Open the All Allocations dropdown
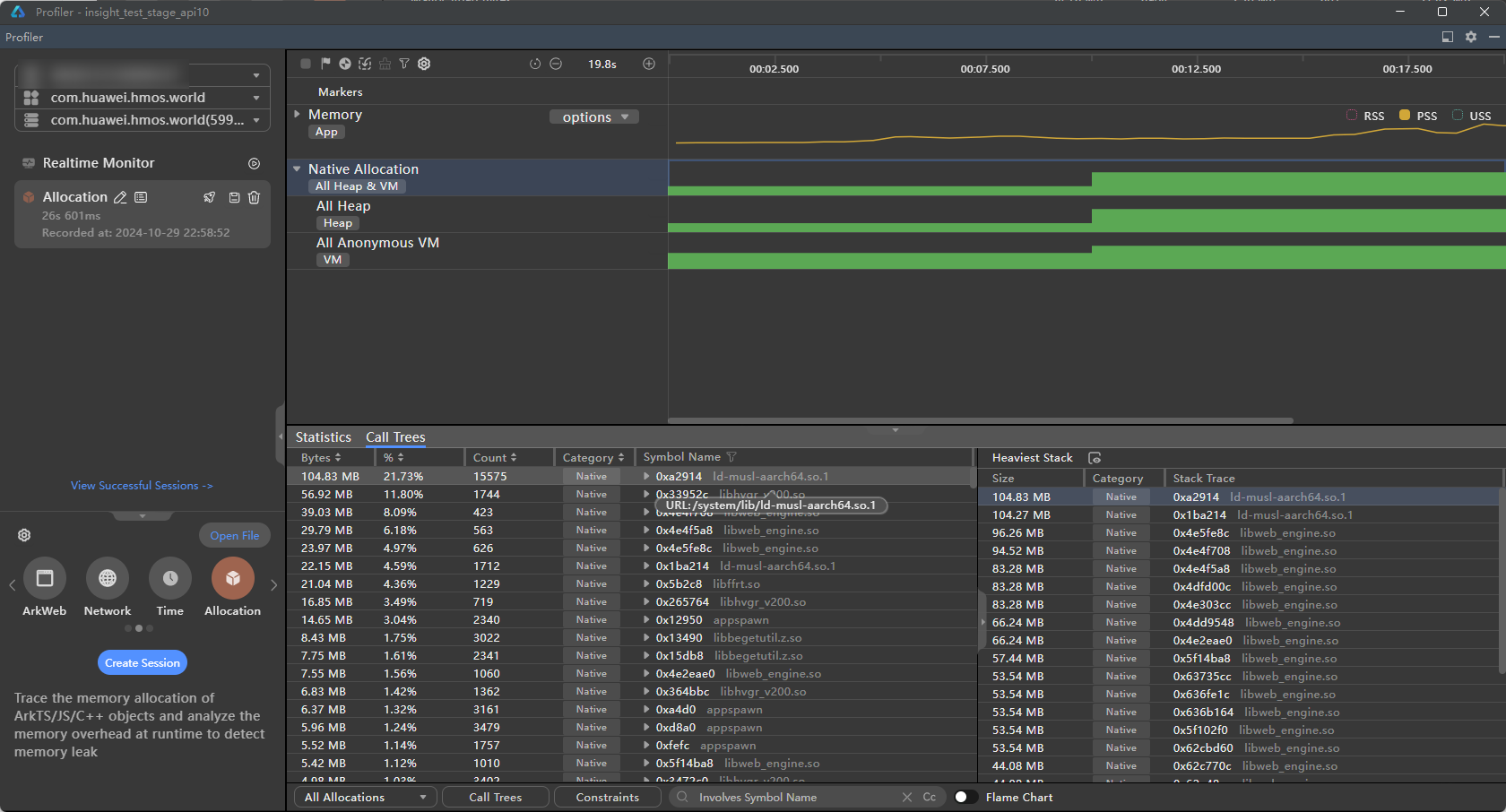The height and width of the screenshot is (812, 1506). tap(365, 797)
